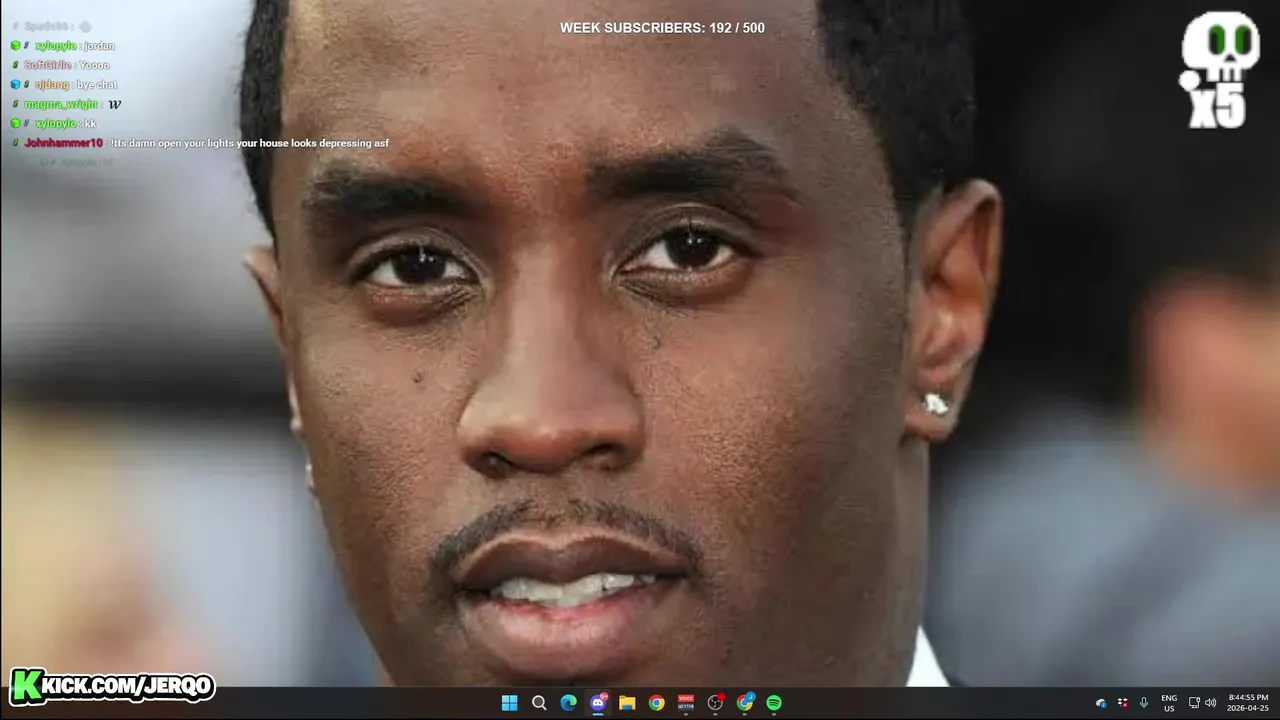The height and width of the screenshot is (720, 1280).
Task: Click KICK.COM/JERQO channel banner
Action: coord(112,686)
